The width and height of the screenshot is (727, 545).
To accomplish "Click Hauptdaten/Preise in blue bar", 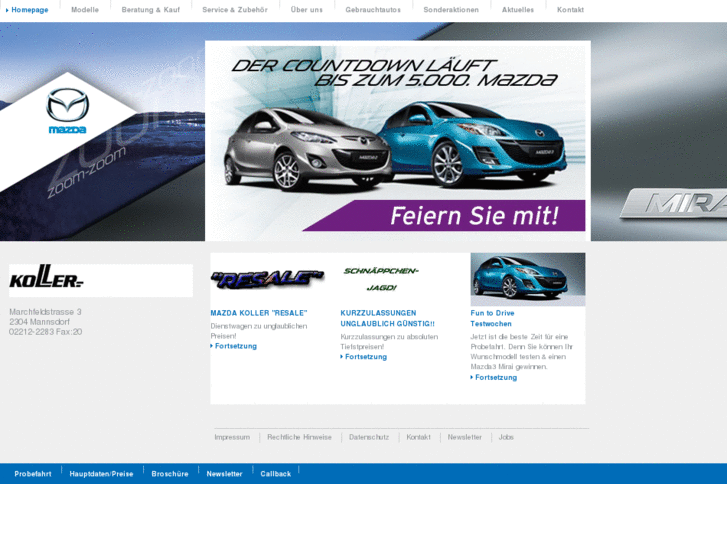I will click(101, 474).
